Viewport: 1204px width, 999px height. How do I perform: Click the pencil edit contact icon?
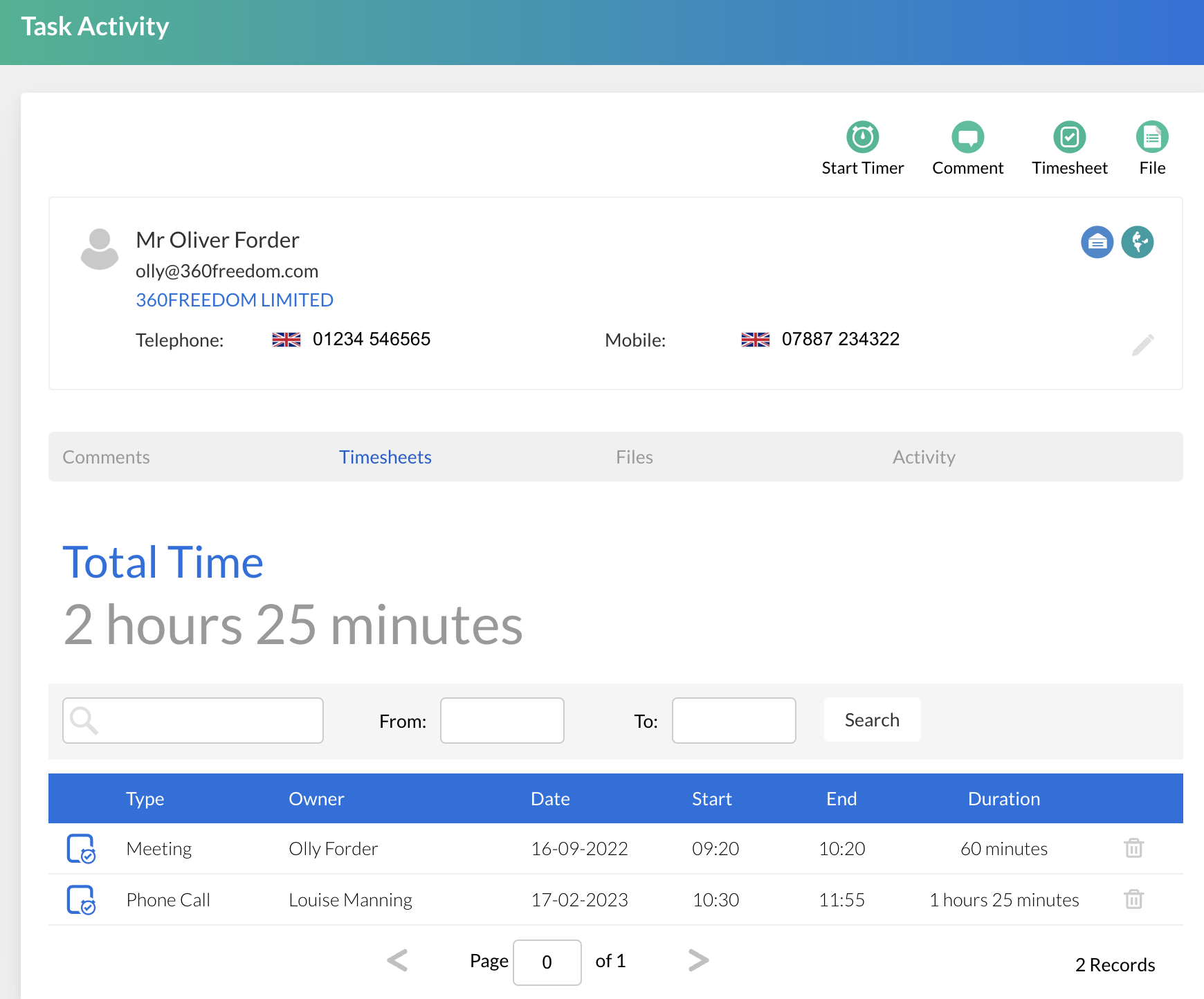pyautogui.click(x=1142, y=345)
